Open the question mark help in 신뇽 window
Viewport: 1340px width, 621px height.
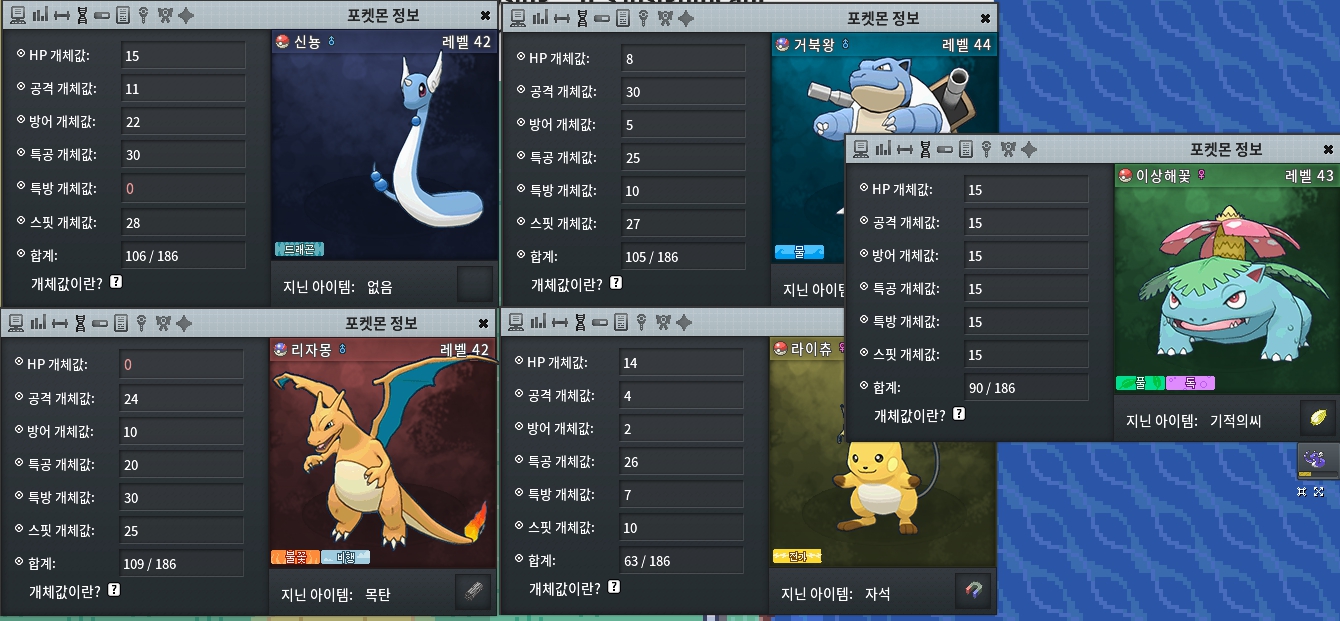(116, 283)
